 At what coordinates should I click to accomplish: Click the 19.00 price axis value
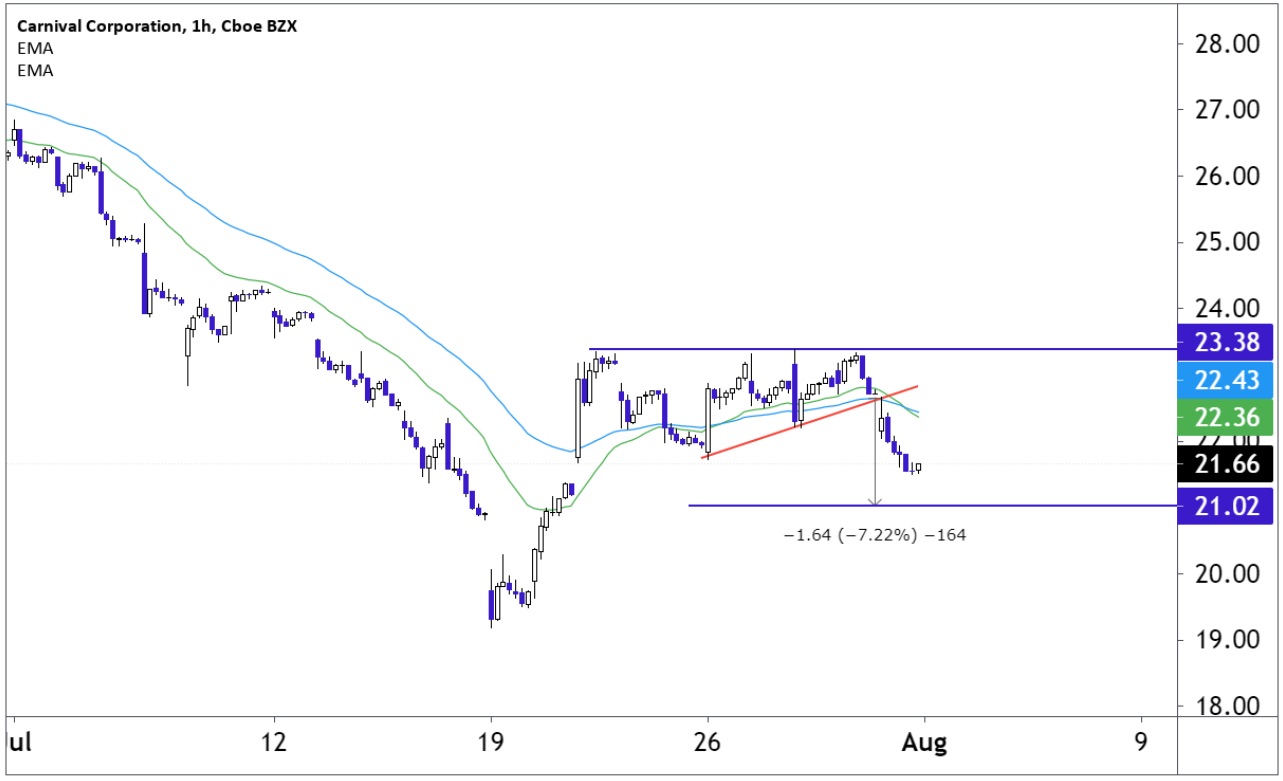(1225, 639)
